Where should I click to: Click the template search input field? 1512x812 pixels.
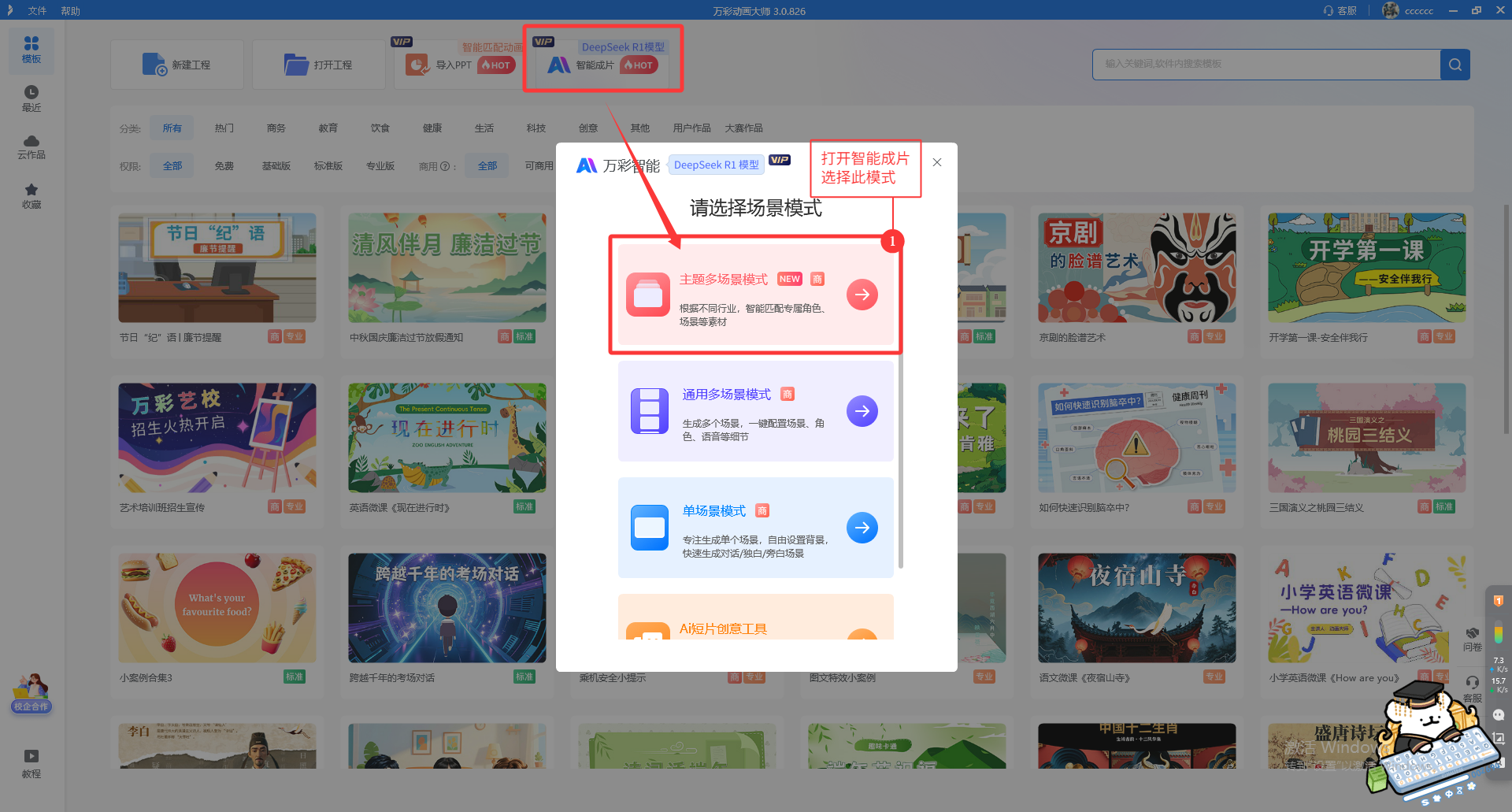click(x=1265, y=65)
